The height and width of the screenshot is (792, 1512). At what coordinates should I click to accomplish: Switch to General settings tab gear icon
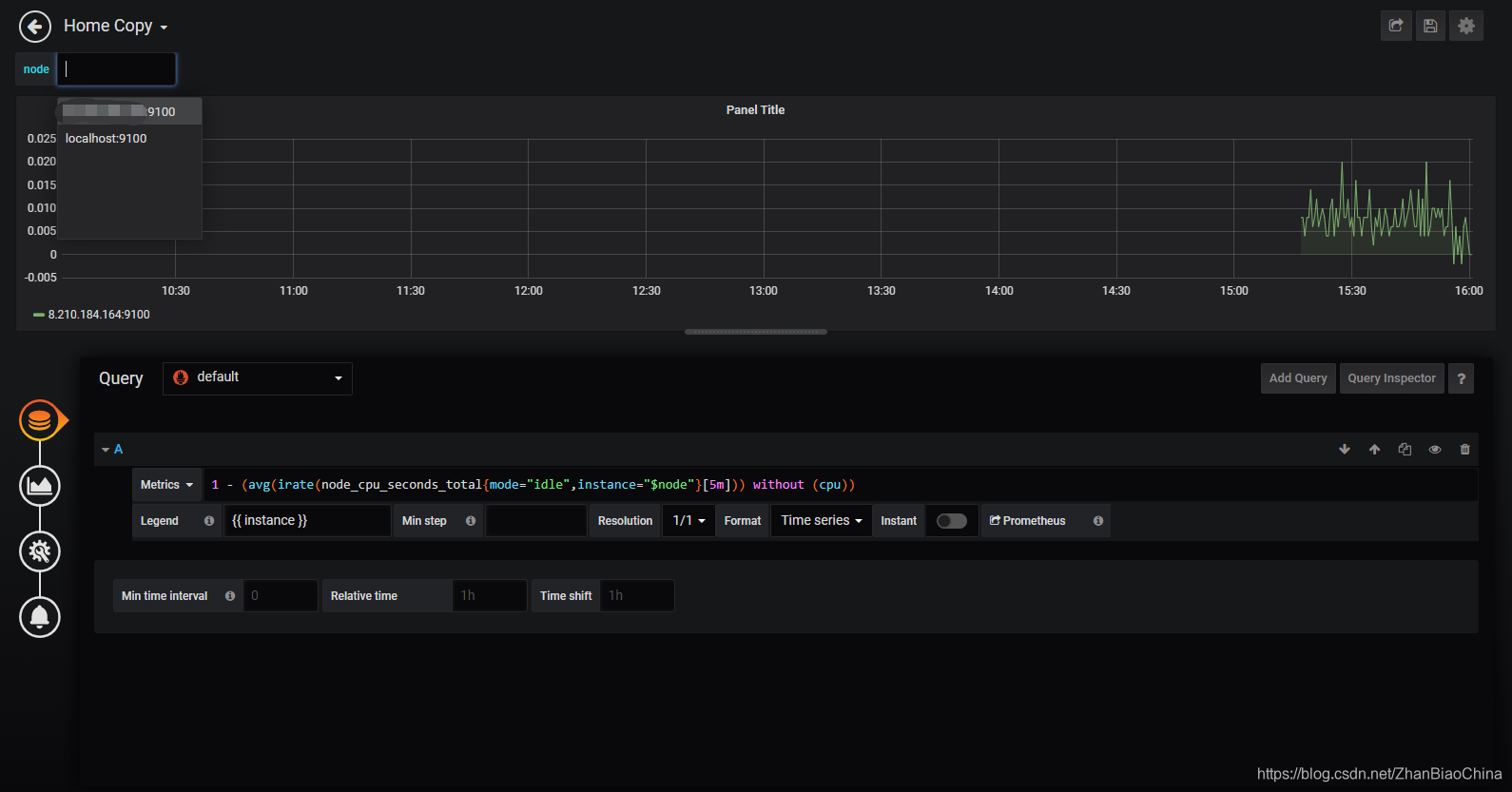[40, 551]
